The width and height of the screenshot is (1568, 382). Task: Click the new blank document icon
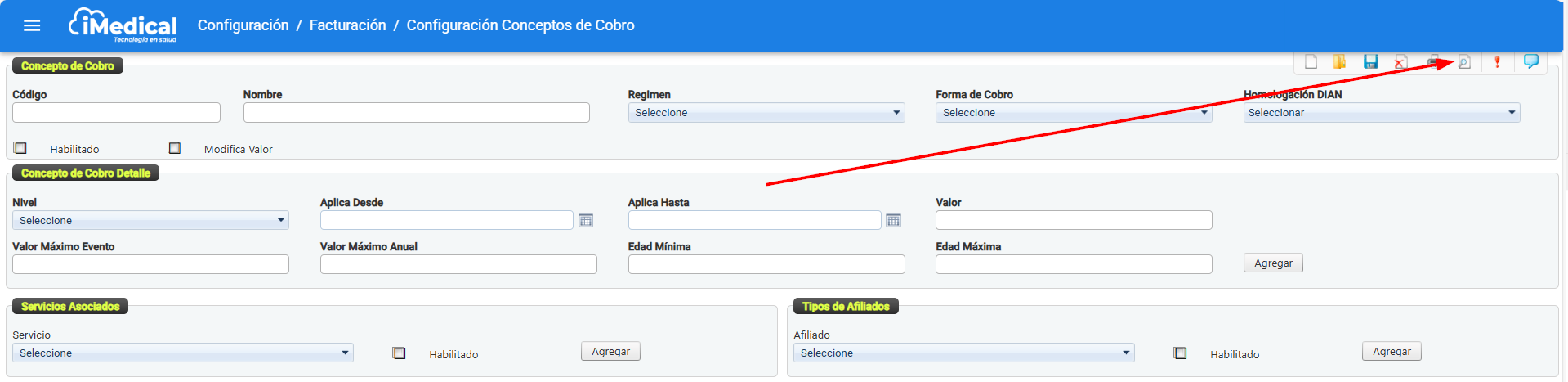pyautogui.click(x=1311, y=62)
